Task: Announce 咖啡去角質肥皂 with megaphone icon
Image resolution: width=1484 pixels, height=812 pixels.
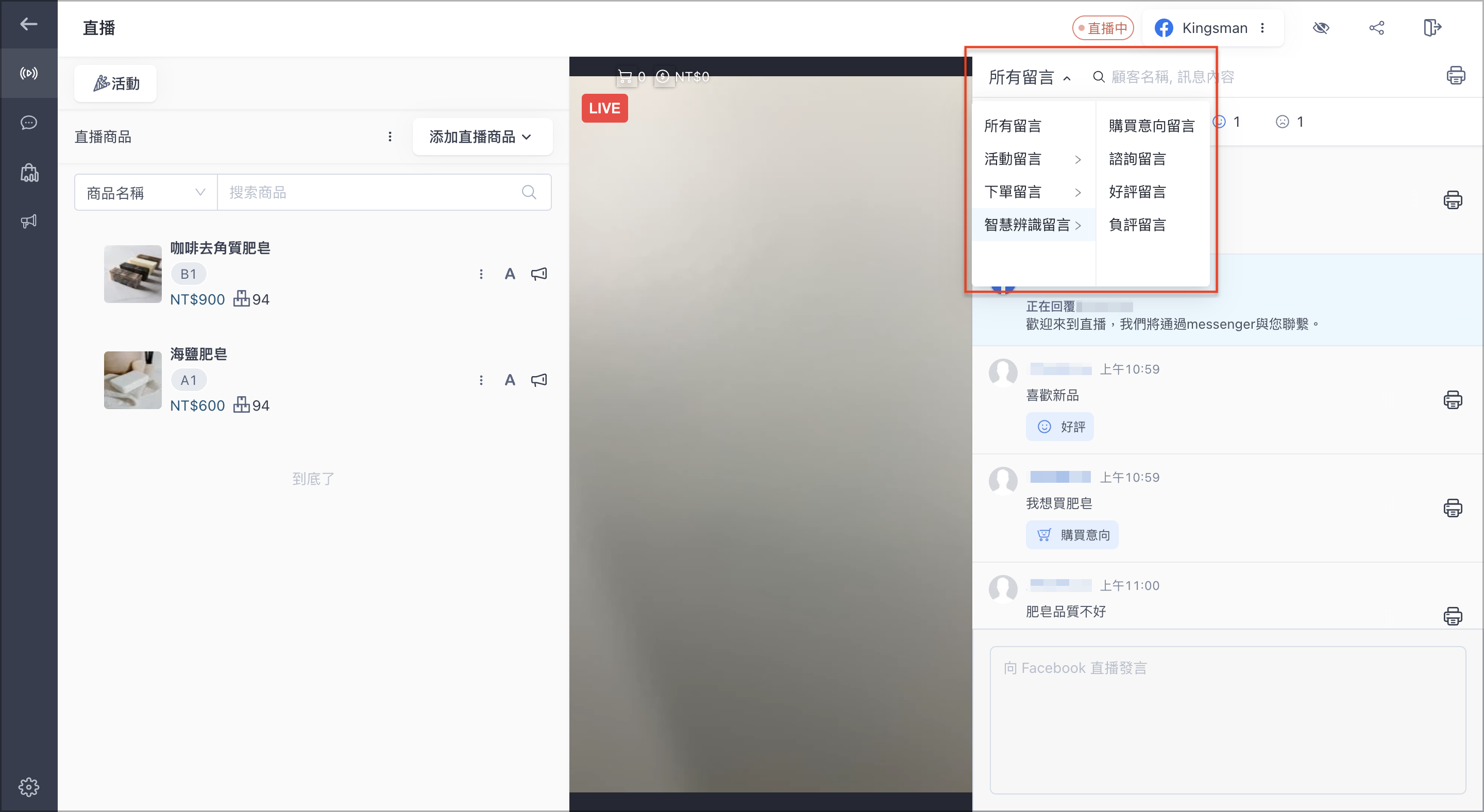Action: pos(538,274)
